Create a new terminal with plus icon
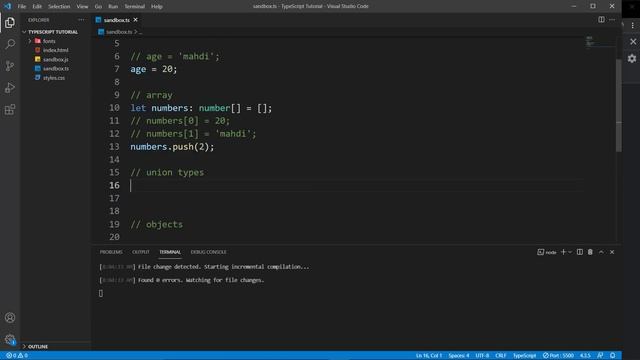 point(563,252)
